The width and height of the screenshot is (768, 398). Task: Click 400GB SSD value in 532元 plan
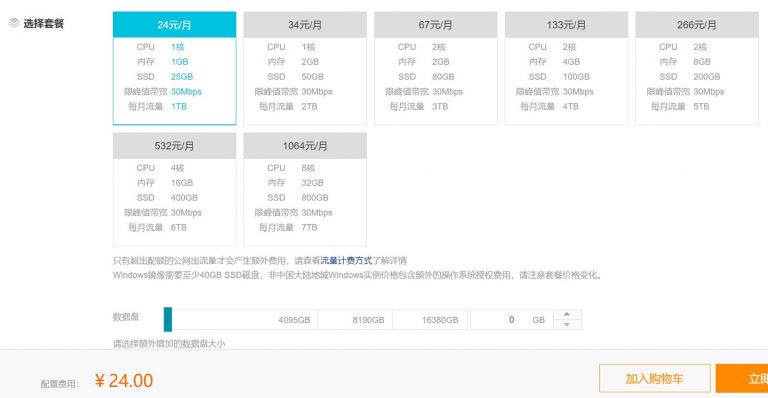point(184,198)
